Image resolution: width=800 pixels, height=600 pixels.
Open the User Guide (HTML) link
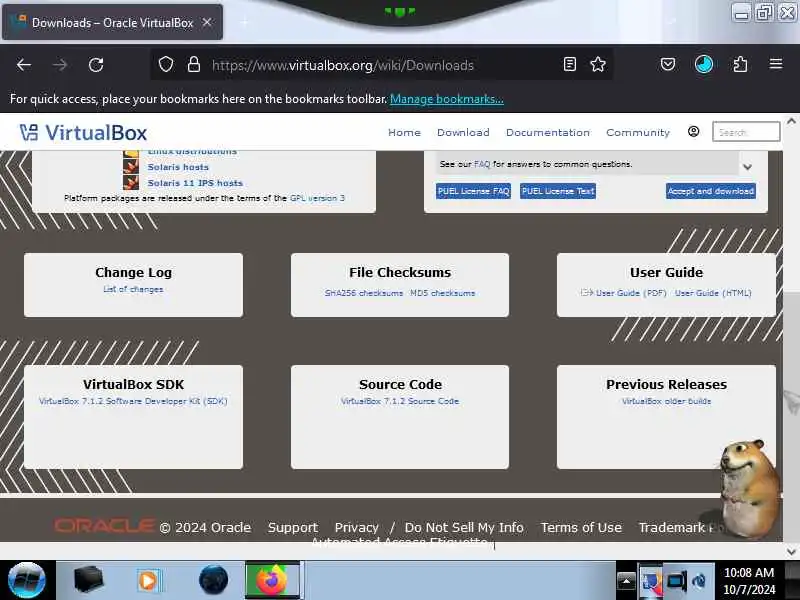(x=713, y=293)
